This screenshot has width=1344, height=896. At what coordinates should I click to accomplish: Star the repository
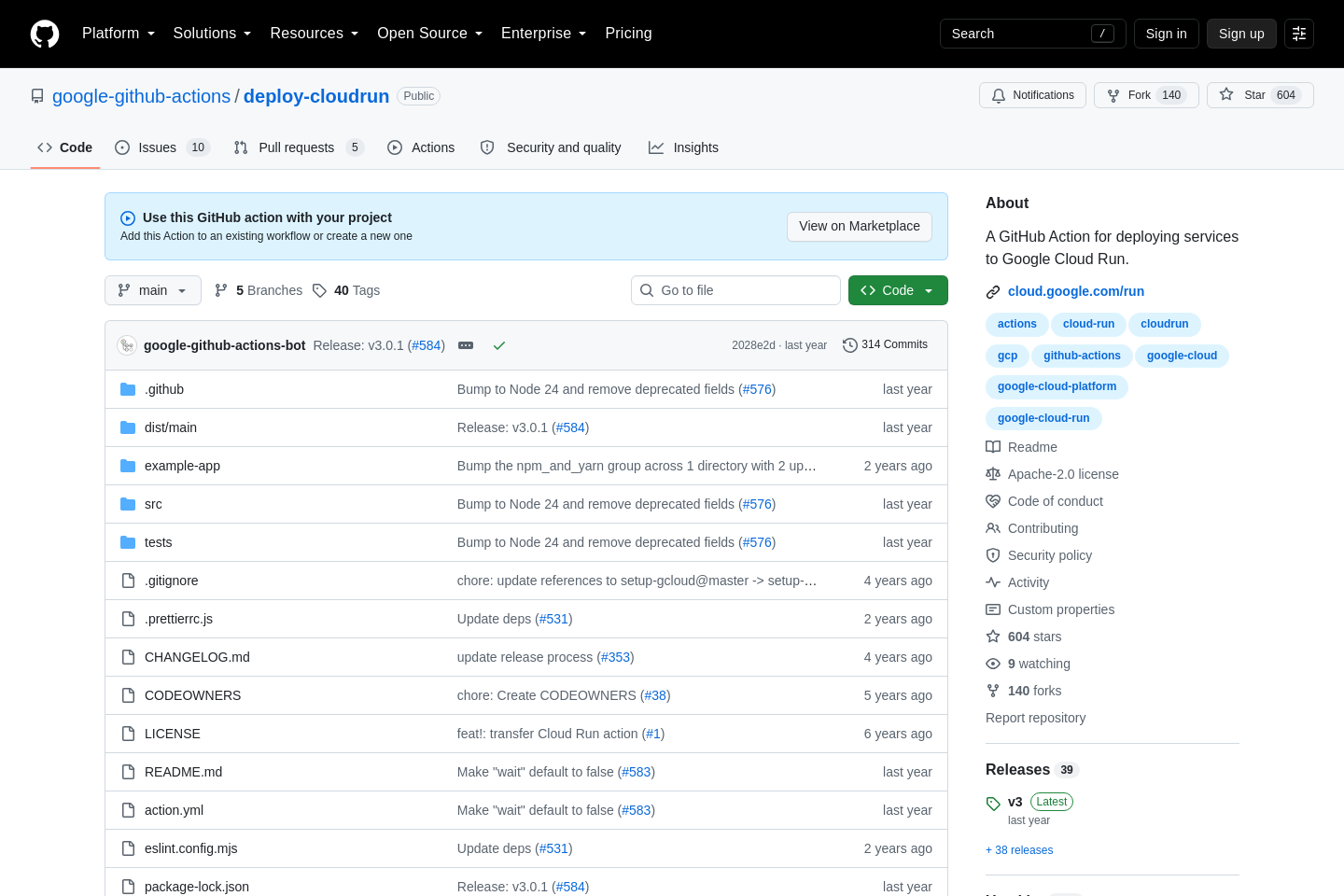coord(1260,95)
